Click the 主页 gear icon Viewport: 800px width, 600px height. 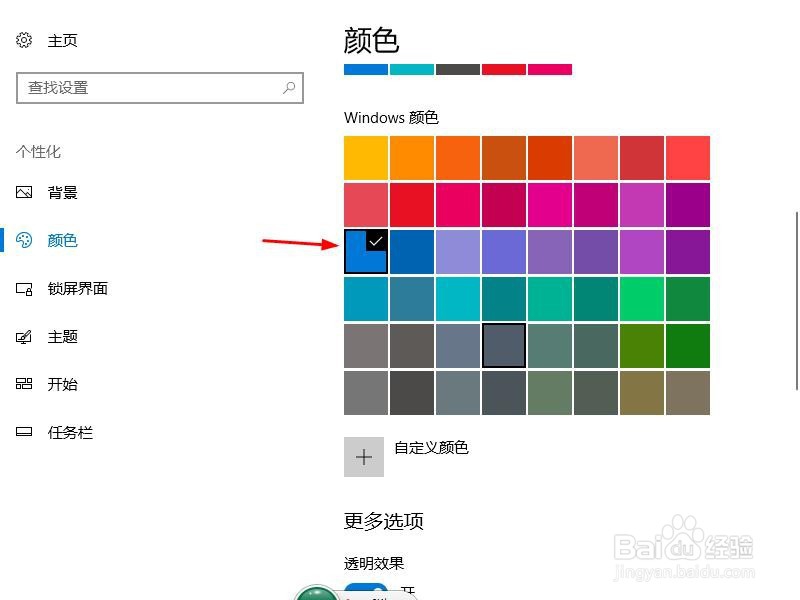point(23,40)
